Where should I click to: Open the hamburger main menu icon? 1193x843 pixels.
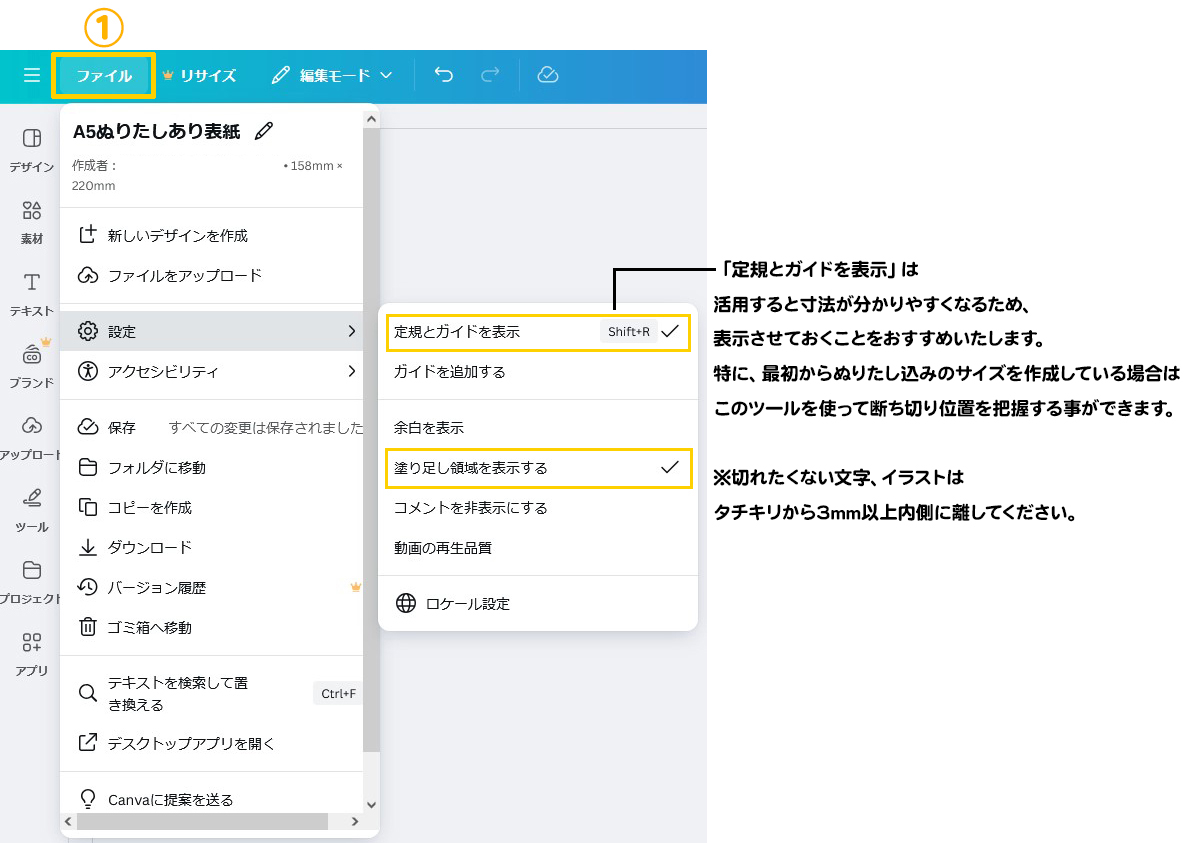[32, 75]
